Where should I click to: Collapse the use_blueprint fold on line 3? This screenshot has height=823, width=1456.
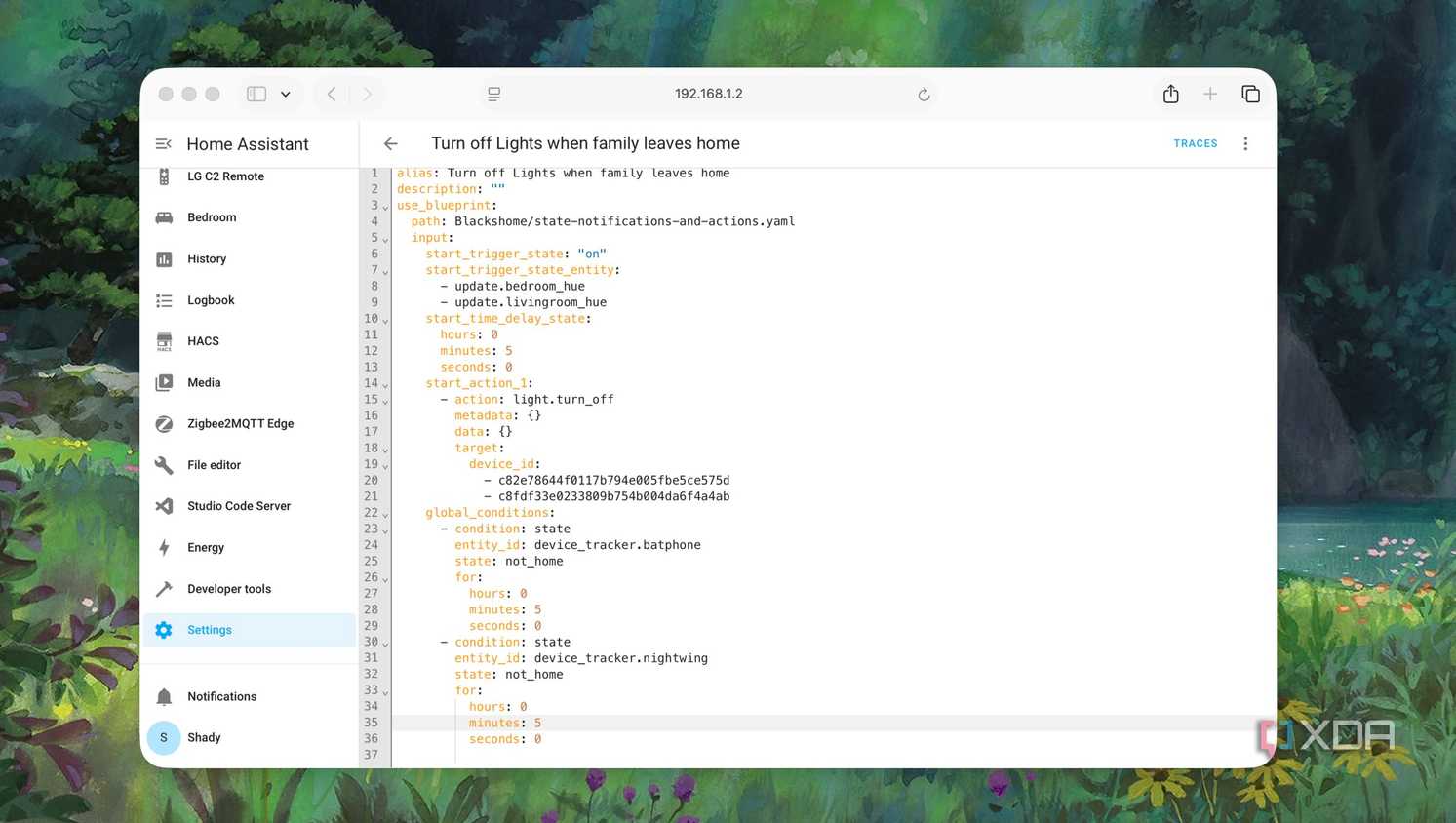(385, 207)
